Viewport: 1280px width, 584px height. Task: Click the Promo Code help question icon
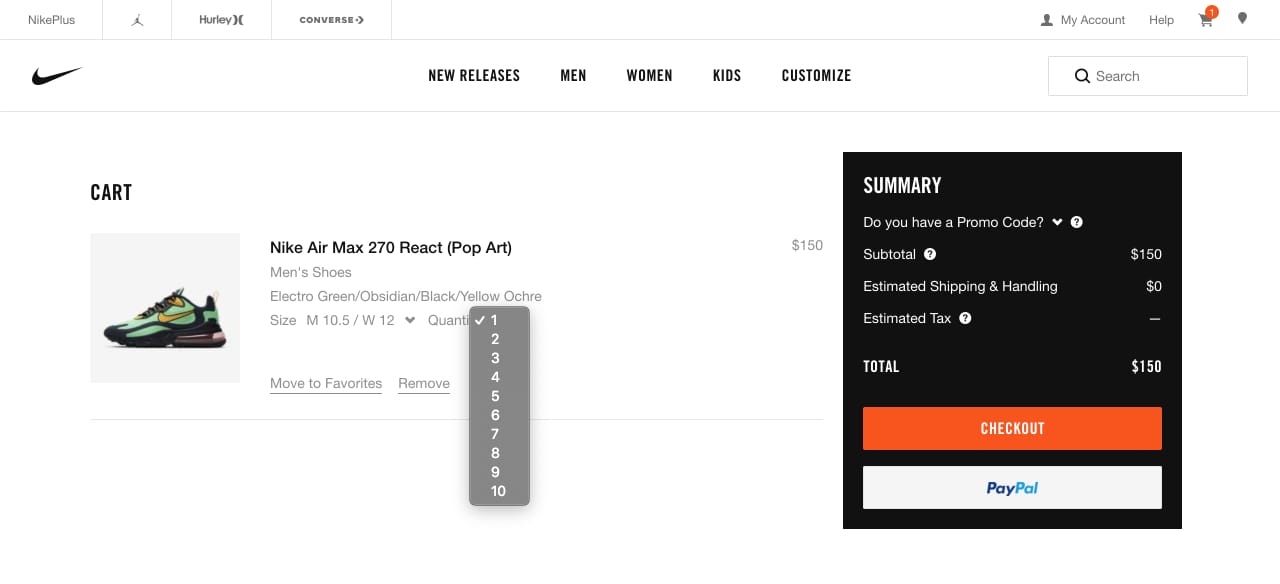(x=1077, y=222)
